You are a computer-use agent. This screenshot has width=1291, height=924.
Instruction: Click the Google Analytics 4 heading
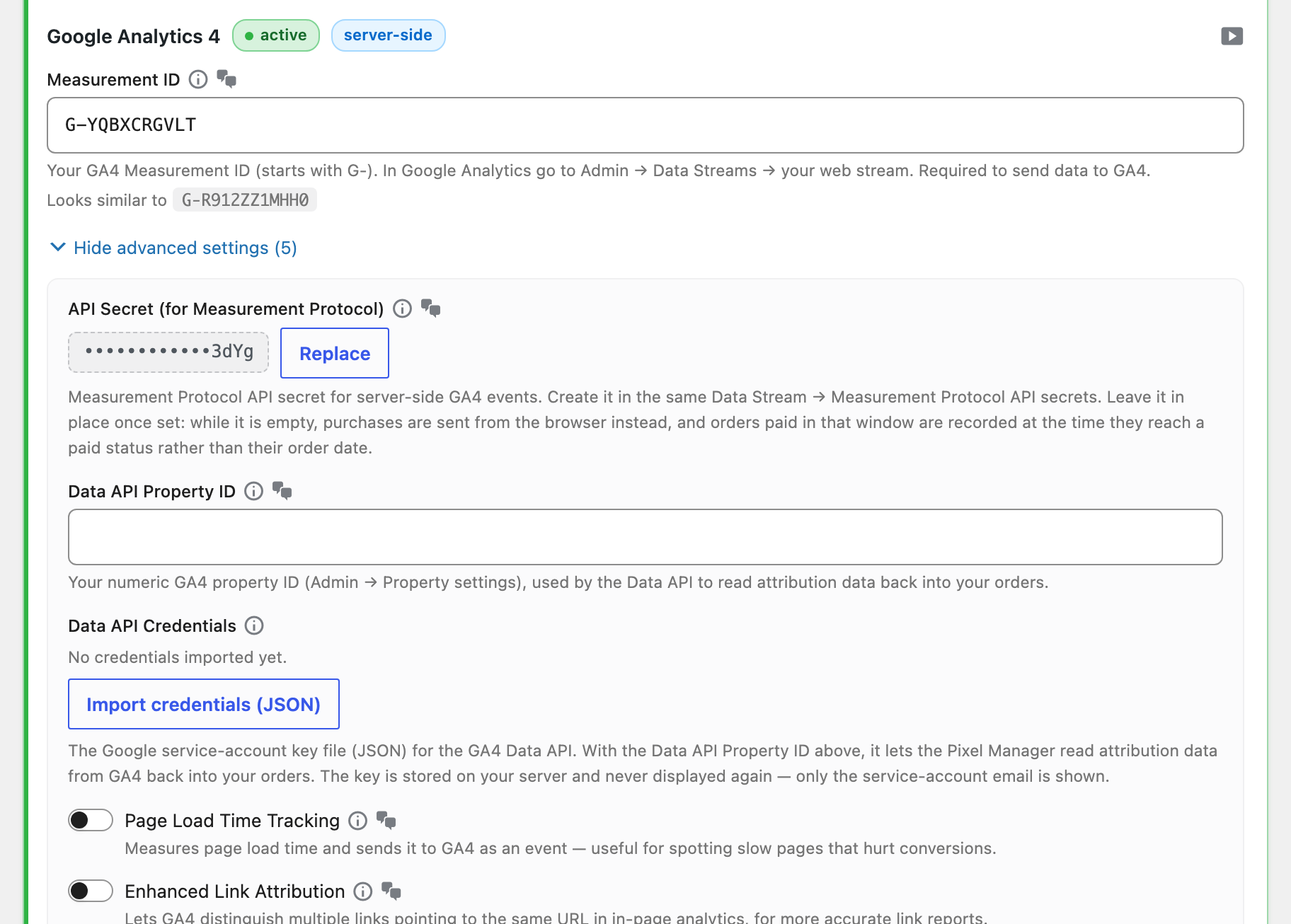pos(134,36)
